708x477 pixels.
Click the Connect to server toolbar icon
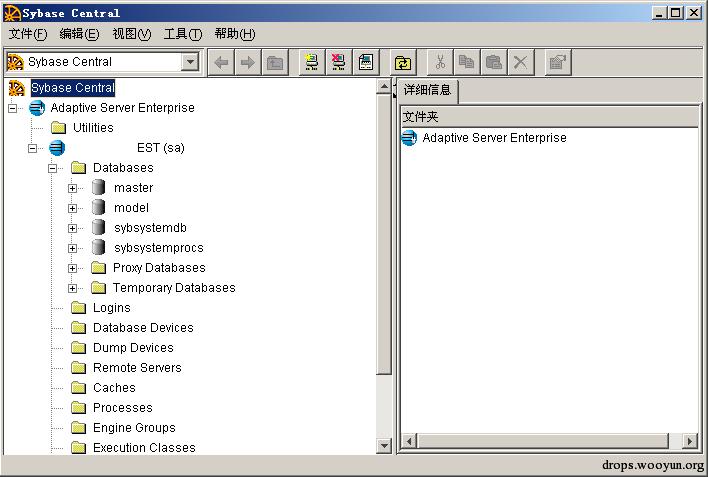point(312,62)
